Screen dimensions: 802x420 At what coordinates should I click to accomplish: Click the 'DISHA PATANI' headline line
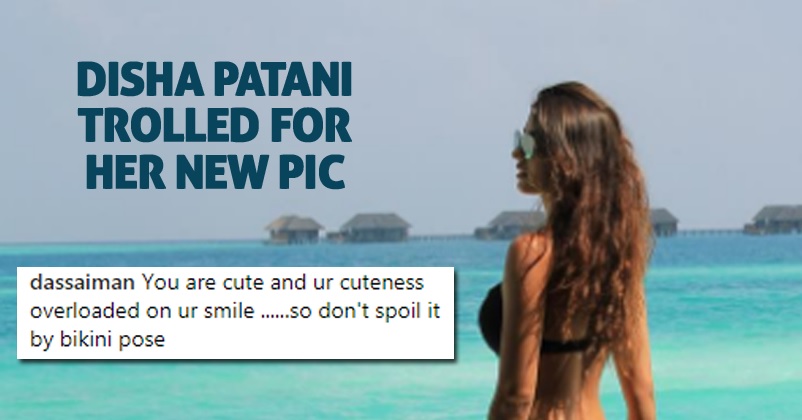click(x=214, y=80)
